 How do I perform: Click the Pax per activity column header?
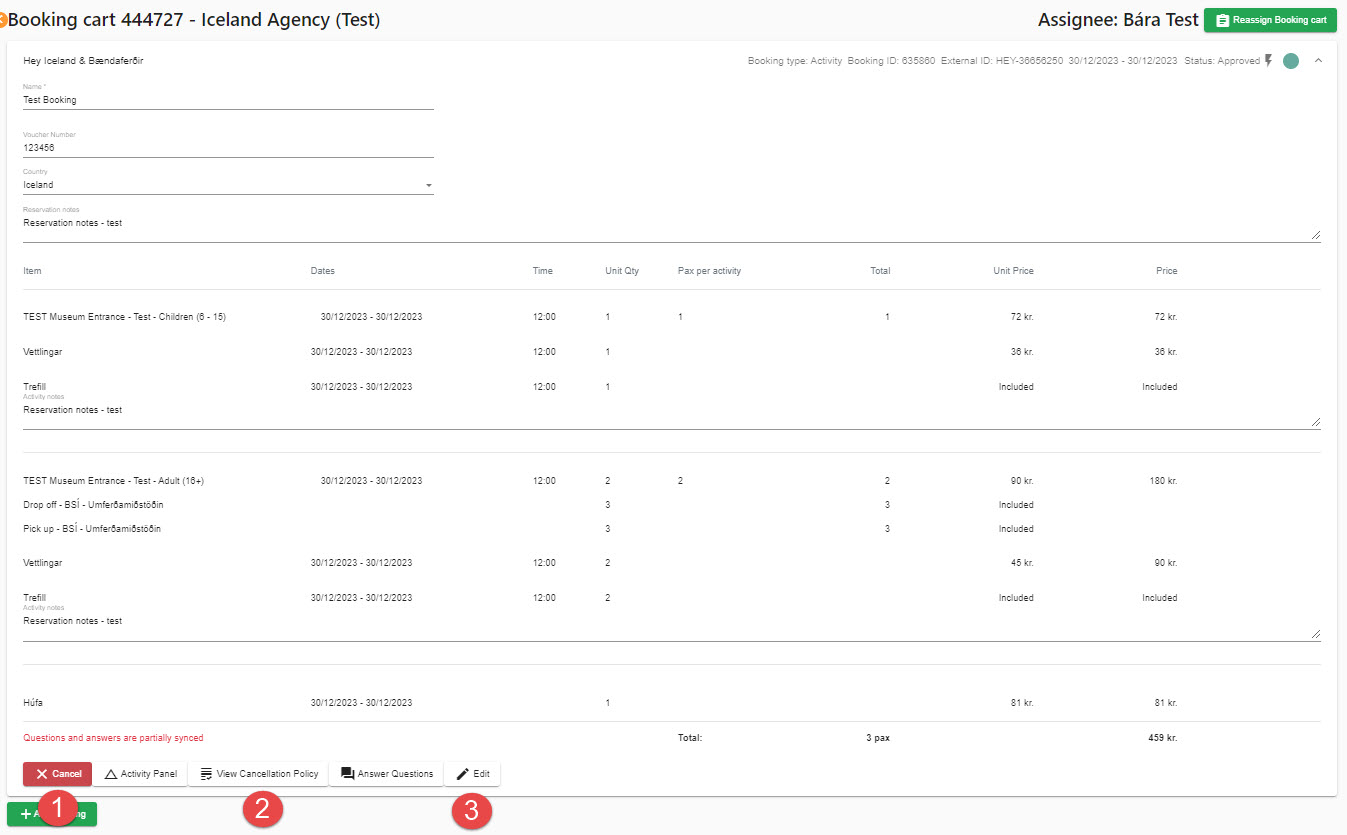(x=709, y=271)
